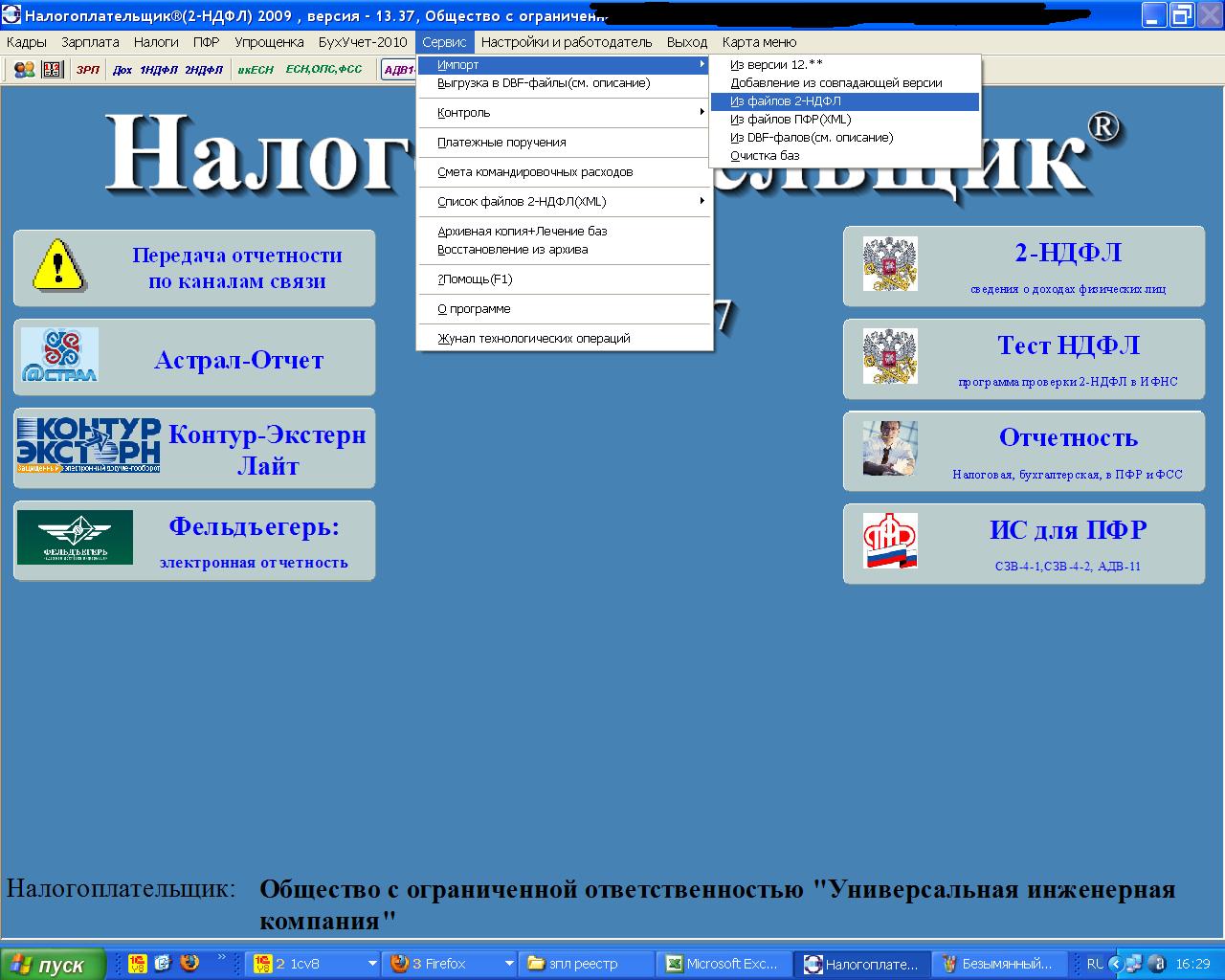
Task: Expand the 1cv8 taskbar group dropdown
Action: tap(372, 964)
